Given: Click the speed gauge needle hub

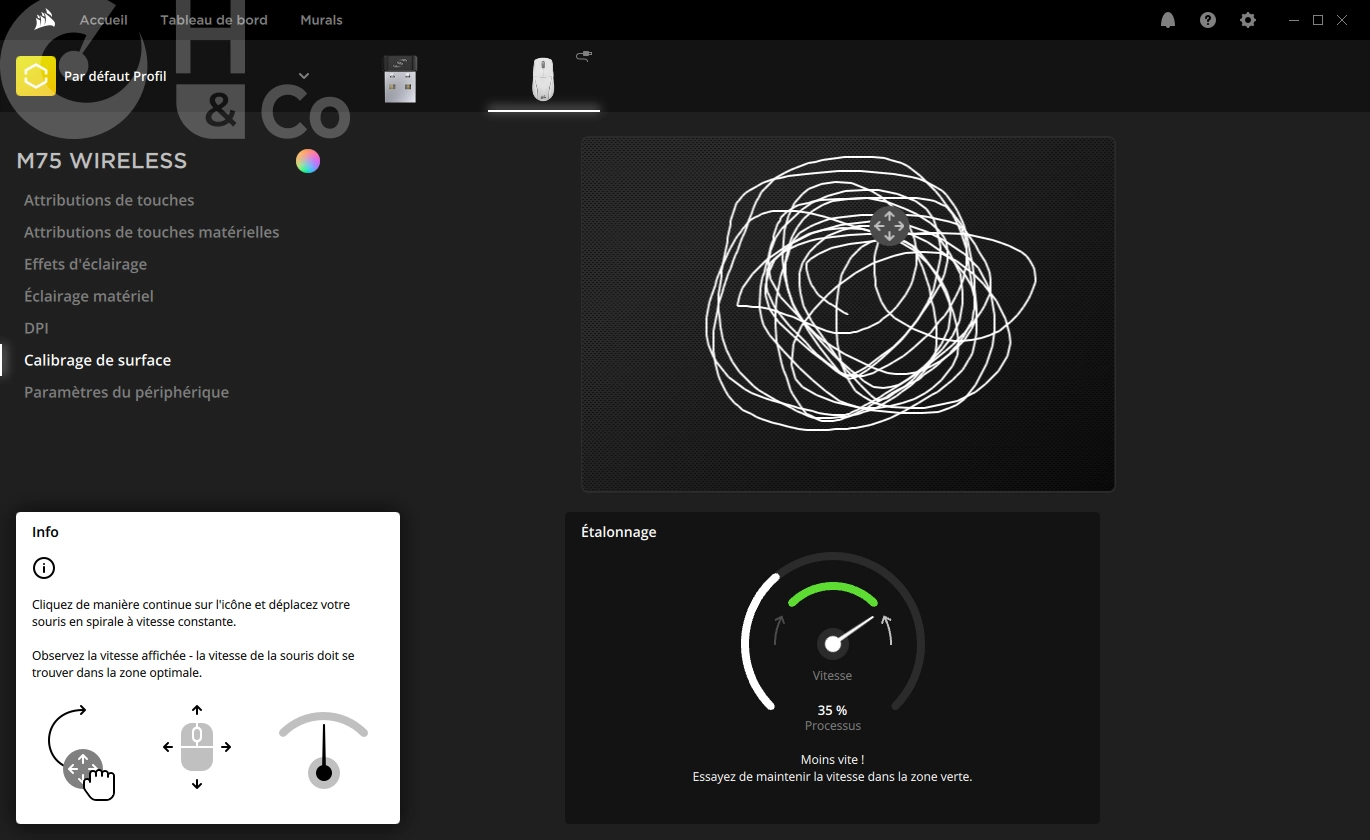Looking at the screenshot, I should click(x=833, y=644).
